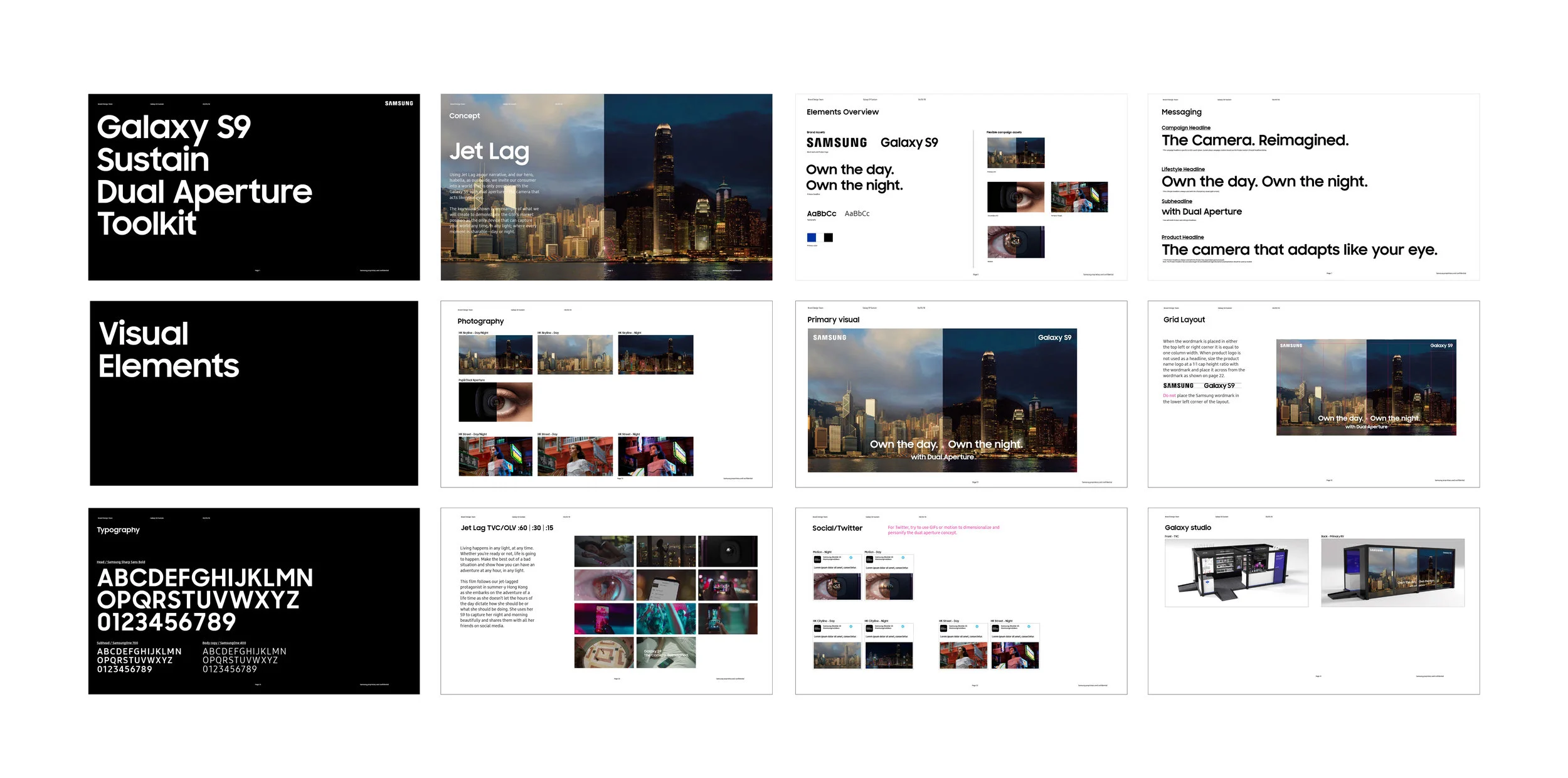The width and height of the screenshot is (1568, 778).
Task: Select the Pupil/Dual Aperture eye photo
Action: pyautogui.click(x=495, y=402)
